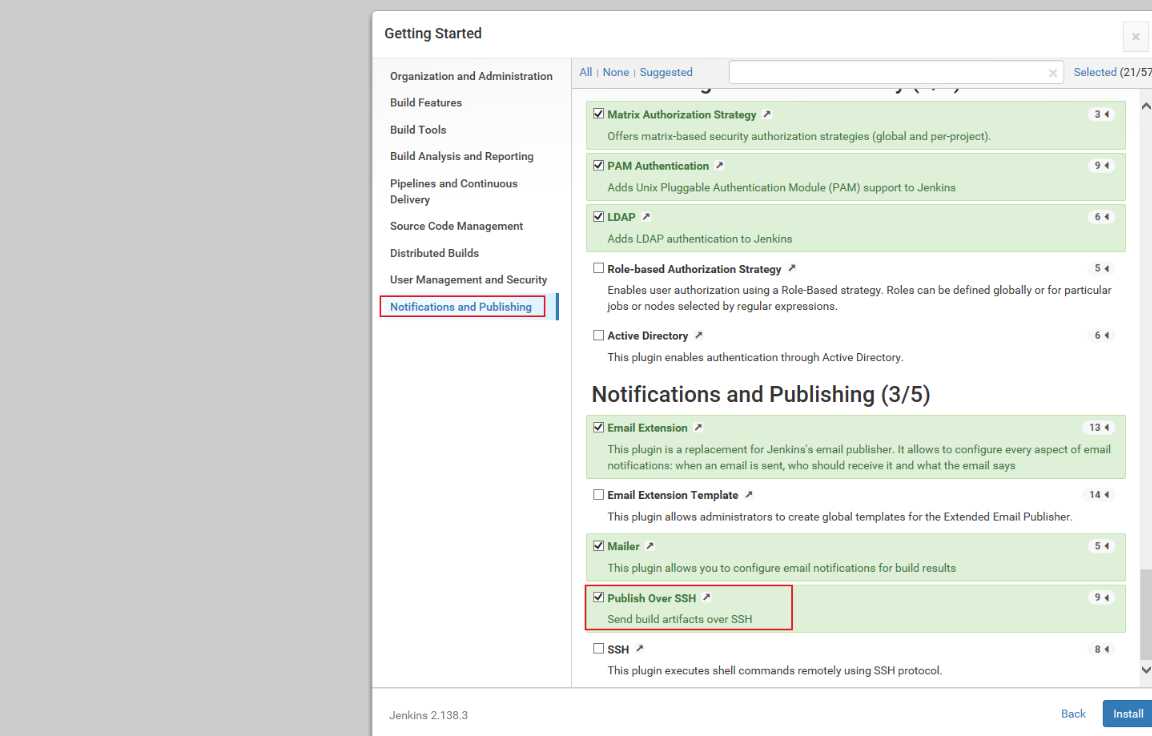
Task: Click the Install button
Action: (1127, 714)
